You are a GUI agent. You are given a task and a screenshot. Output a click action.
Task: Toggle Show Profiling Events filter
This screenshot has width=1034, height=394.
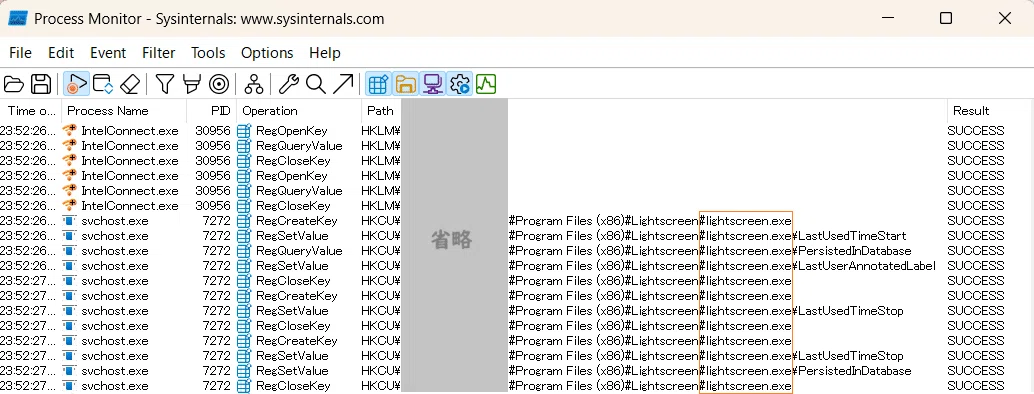pyautogui.click(x=486, y=84)
